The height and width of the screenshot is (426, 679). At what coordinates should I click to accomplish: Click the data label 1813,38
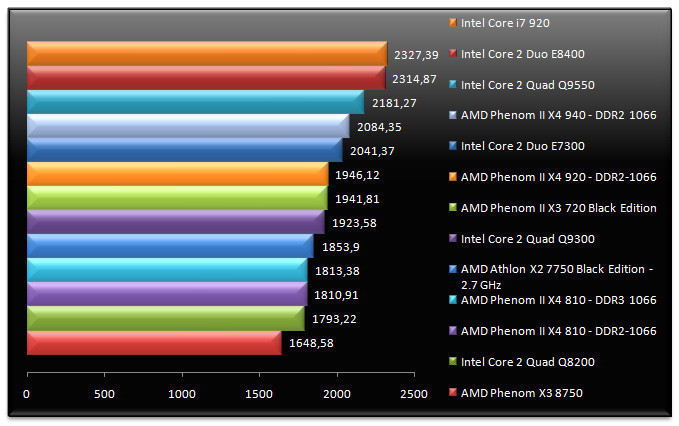[337, 271]
